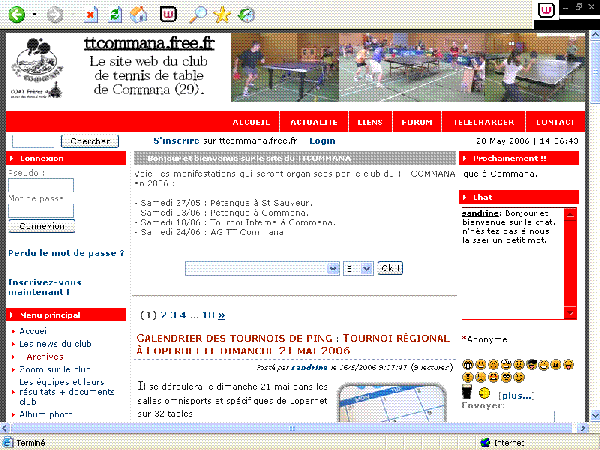Click the first smiley emoticon in chat

468,365
